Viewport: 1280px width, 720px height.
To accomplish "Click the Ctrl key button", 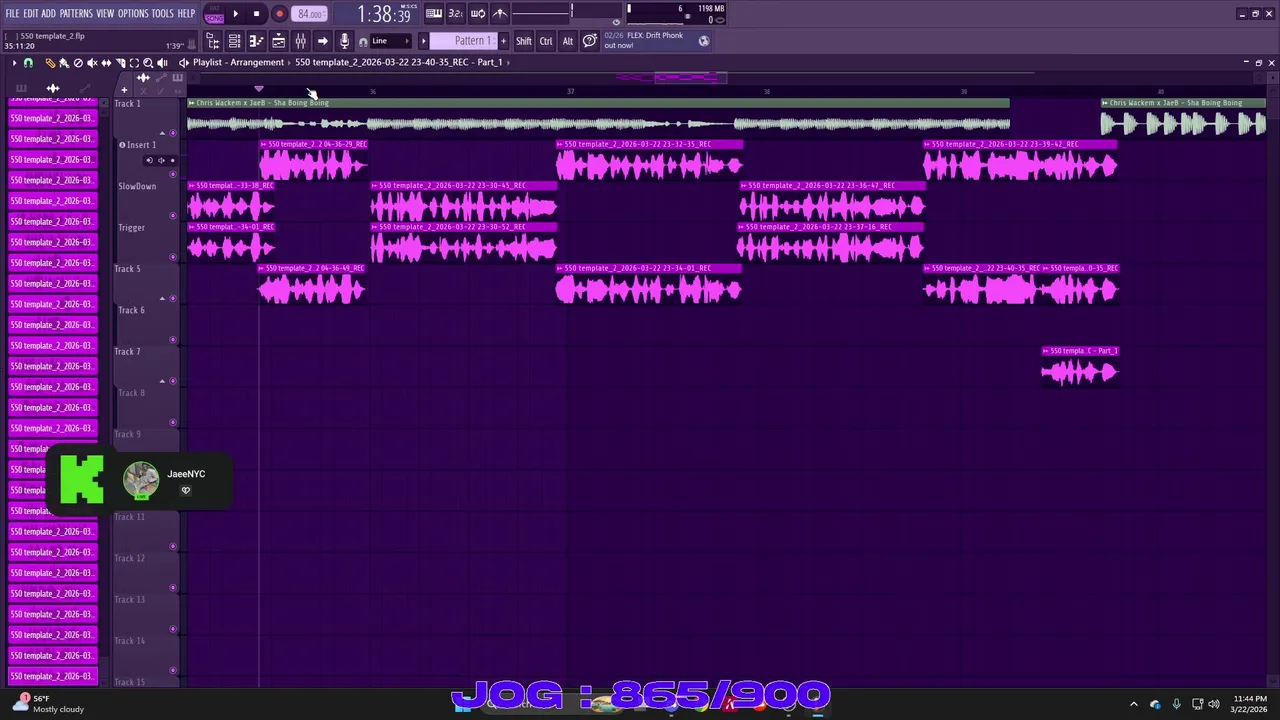I will pyautogui.click(x=546, y=41).
